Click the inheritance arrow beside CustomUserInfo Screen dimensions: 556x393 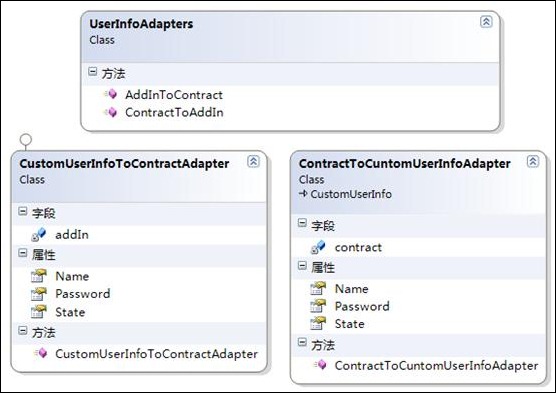pos(303,194)
